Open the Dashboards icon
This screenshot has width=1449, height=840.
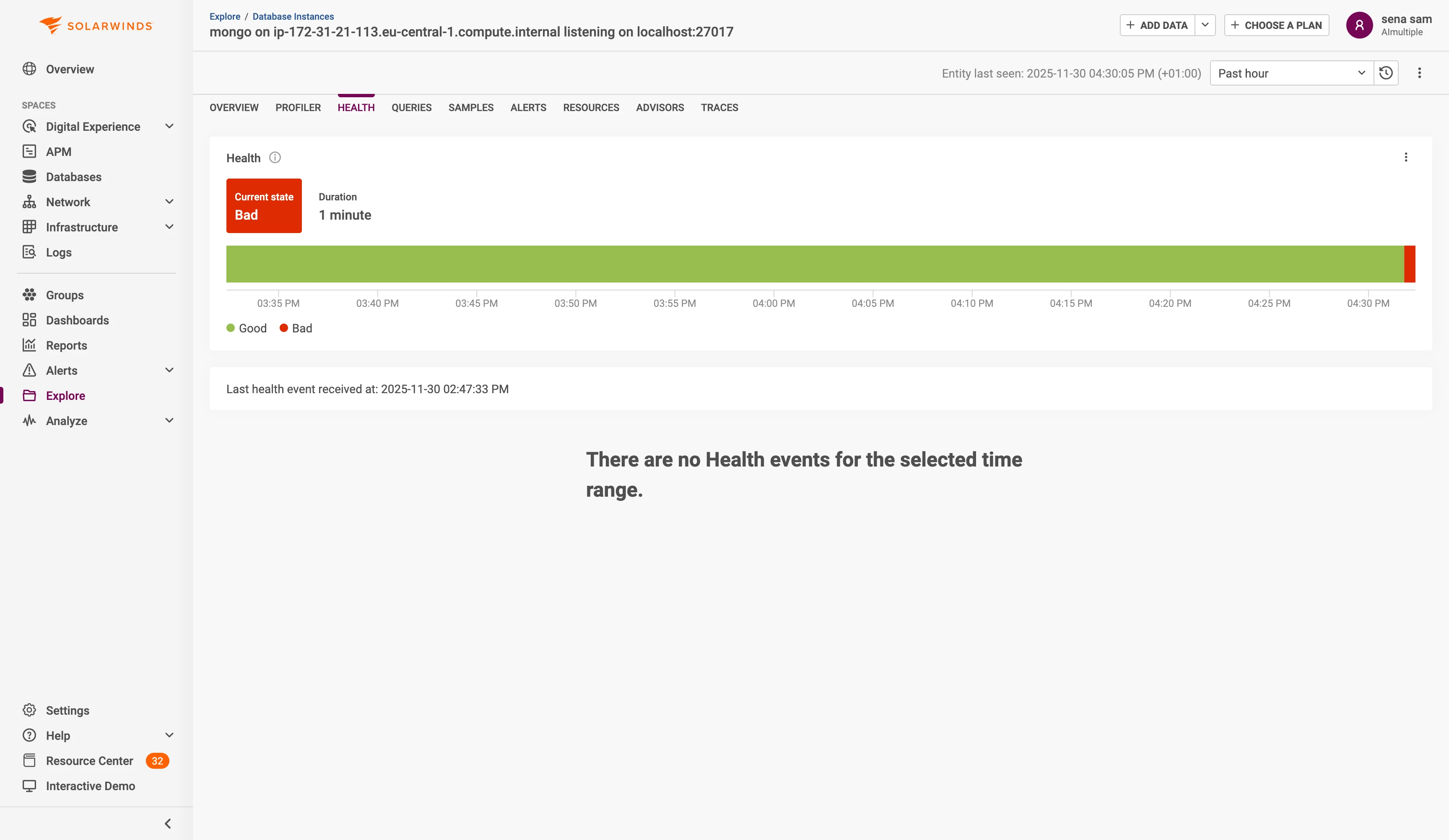(x=29, y=320)
